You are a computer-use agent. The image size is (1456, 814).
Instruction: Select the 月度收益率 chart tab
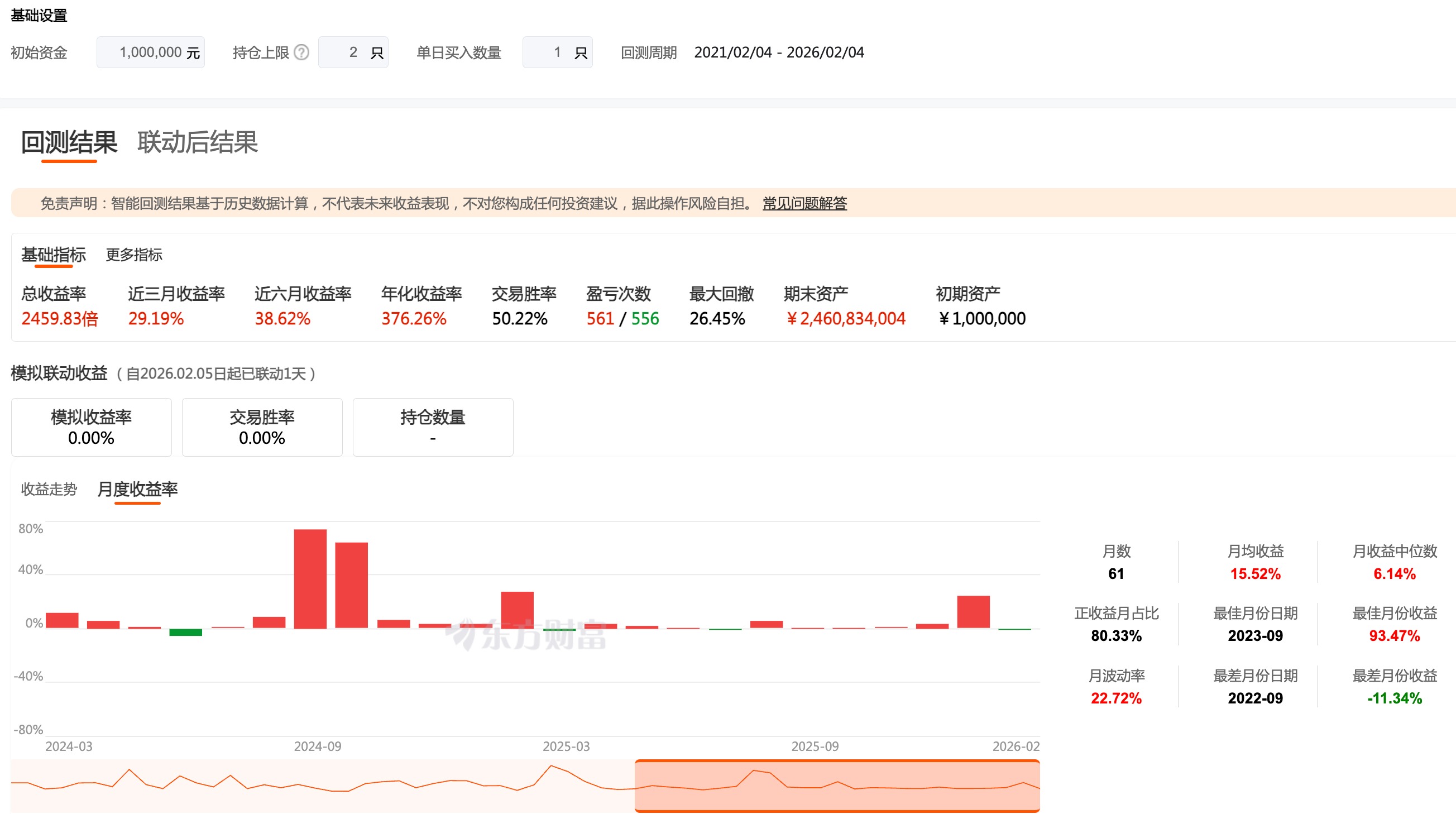[x=137, y=489]
